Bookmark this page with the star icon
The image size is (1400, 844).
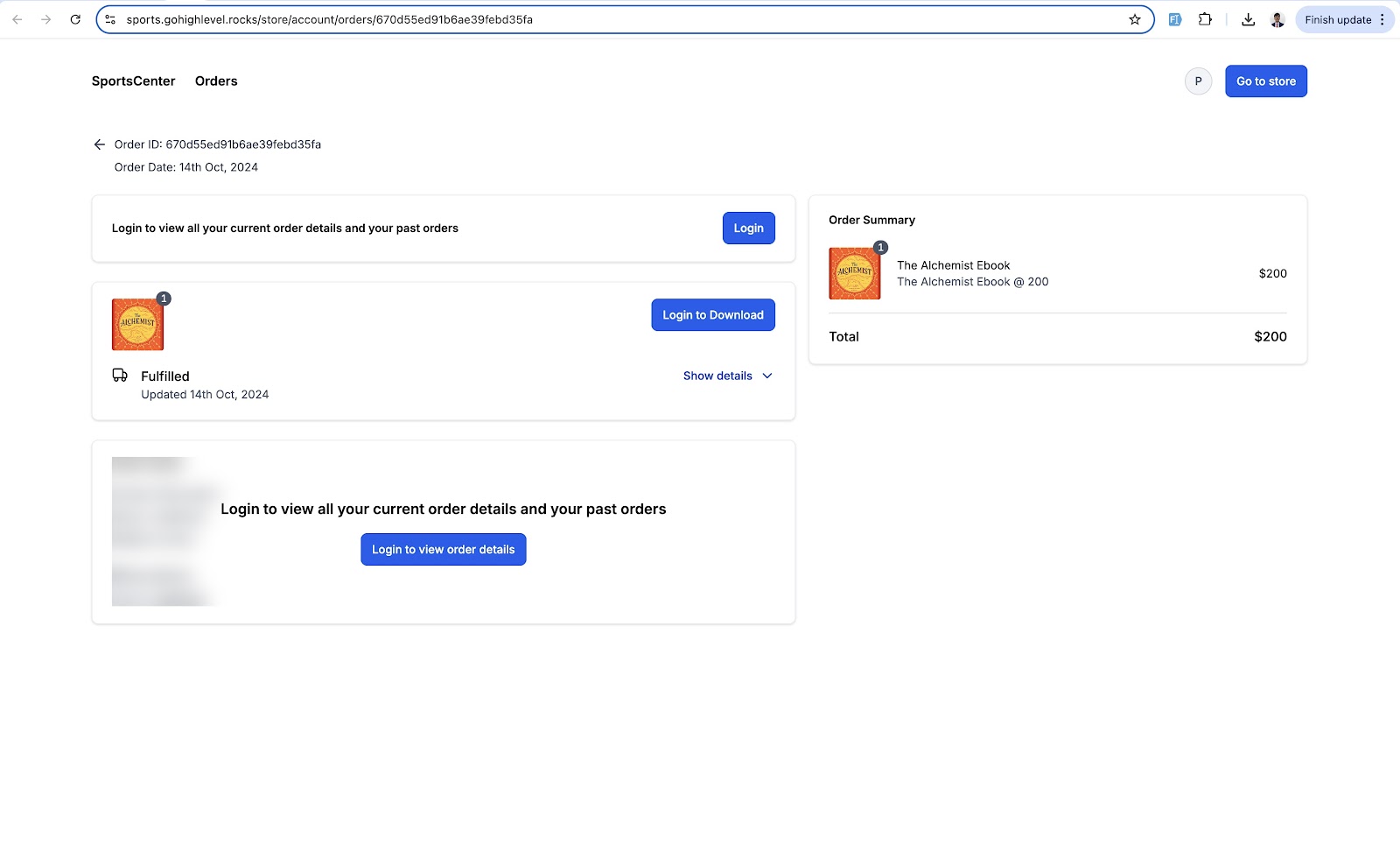point(1135,19)
